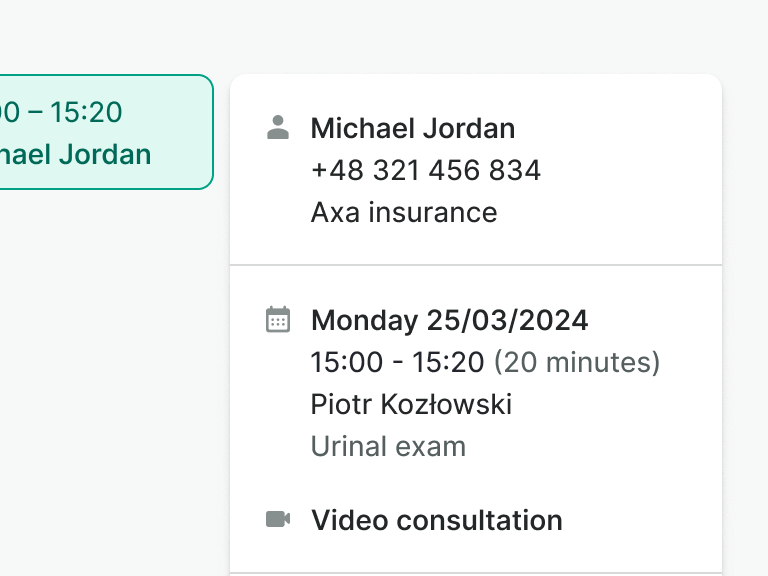Click blank card space right of Axa insurance
This screenshot has width=768, height=576.
[610, 212]
